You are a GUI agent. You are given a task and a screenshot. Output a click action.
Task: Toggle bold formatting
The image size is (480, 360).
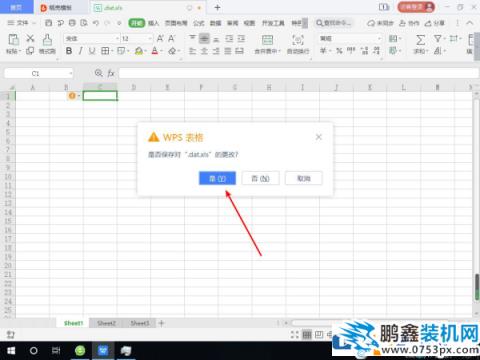click(x=69, y=51)
